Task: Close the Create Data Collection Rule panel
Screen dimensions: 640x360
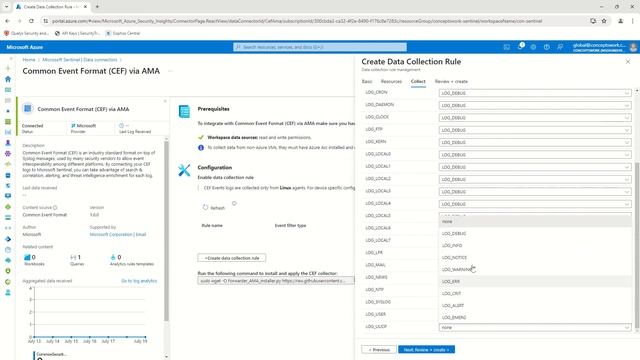Action: pyautogui.click(x=628, y=62)
